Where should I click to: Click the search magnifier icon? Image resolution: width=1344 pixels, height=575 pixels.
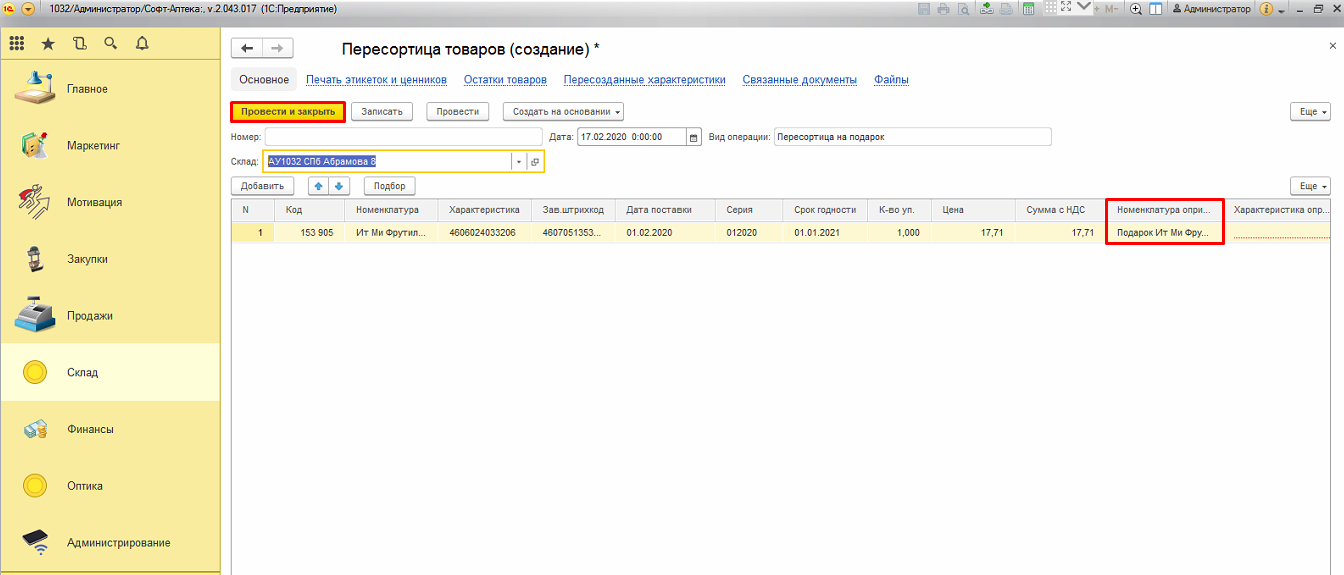pyautogui.click(x=111, y=44)
